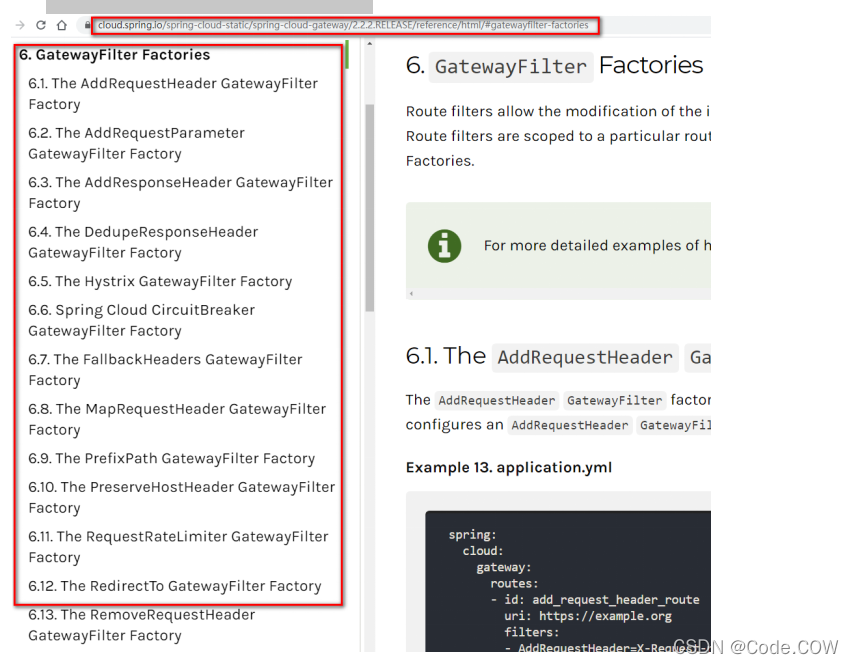Open 6.5 Hystrix GatewayFilter Factory link
The height and width of the screenshot is (664, 854).
(160, 281)
